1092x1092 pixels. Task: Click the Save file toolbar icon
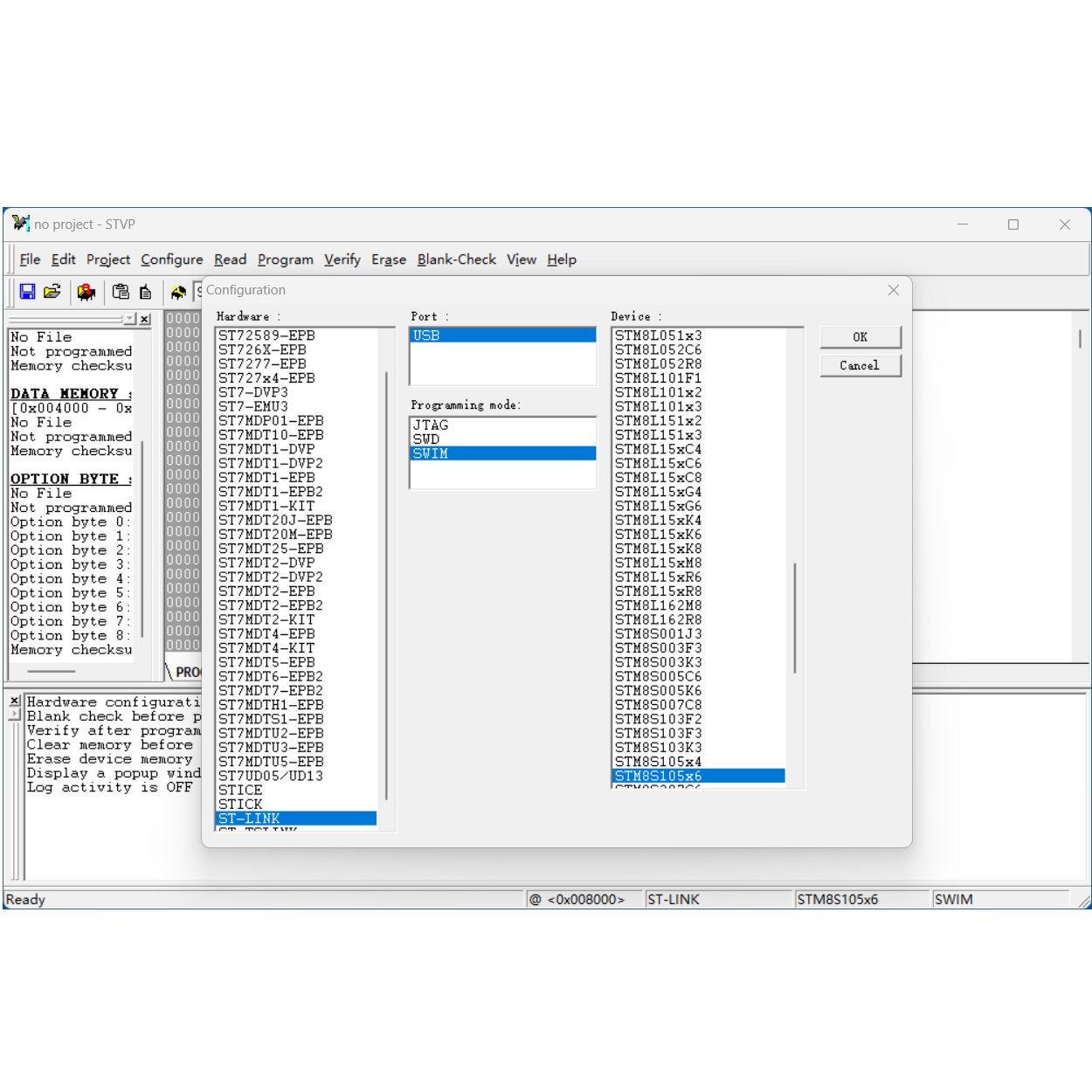(x=27, y=292)
